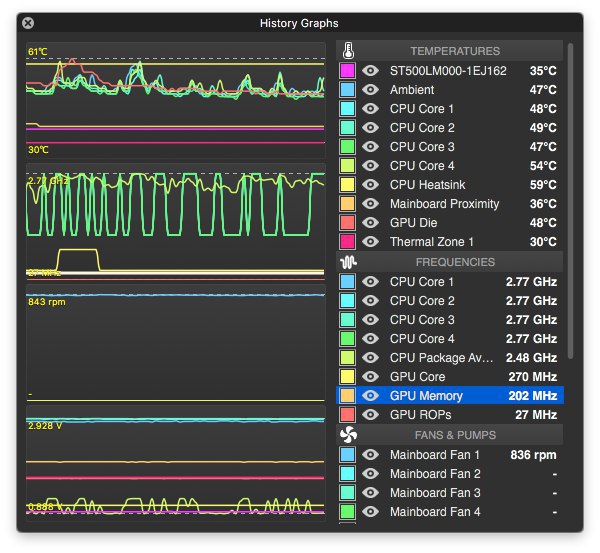Select the Mainboard Proximity sensor row
This screenshot has width=600, height=553.
(450, 204)
